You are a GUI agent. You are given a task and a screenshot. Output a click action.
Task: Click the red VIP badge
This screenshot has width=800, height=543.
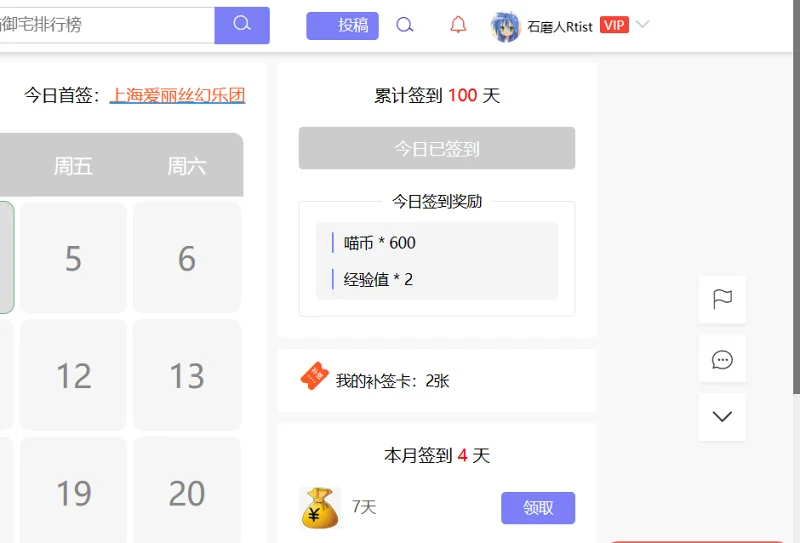pos(614,25)
